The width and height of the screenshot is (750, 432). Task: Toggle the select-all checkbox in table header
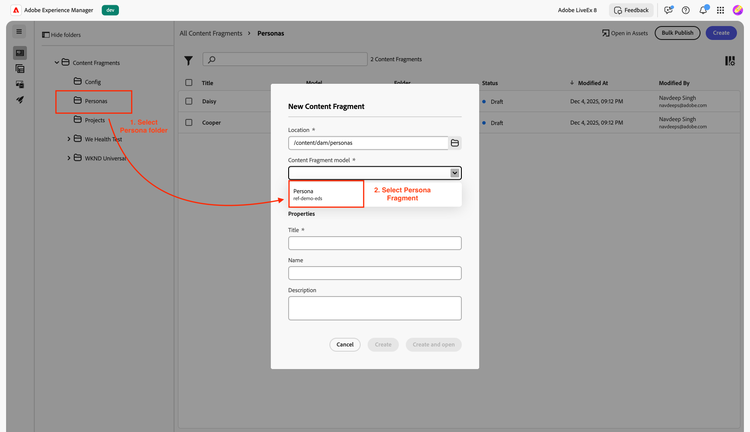point(189,83)
